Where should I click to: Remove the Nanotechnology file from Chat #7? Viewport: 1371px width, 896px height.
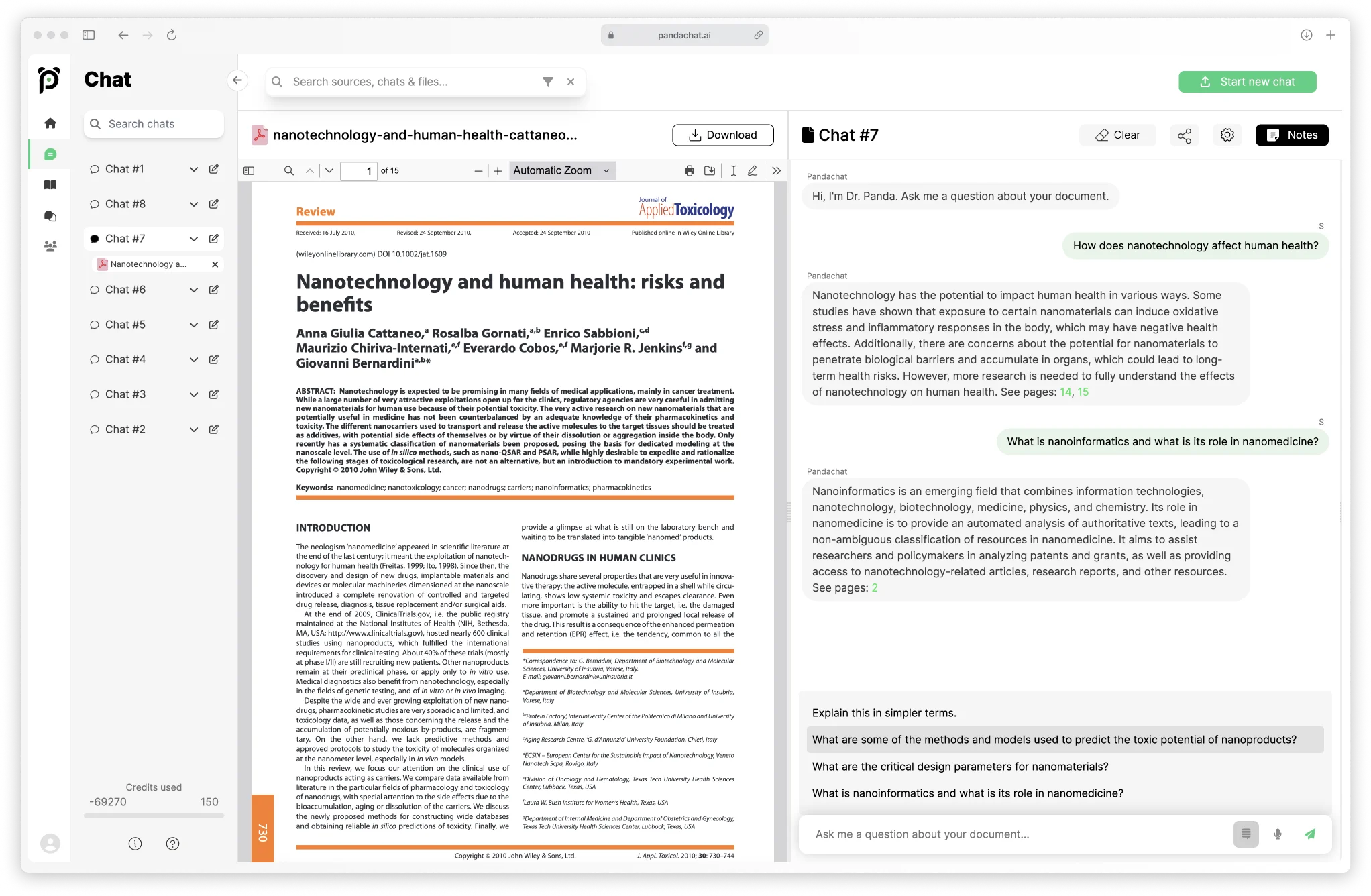215,264
